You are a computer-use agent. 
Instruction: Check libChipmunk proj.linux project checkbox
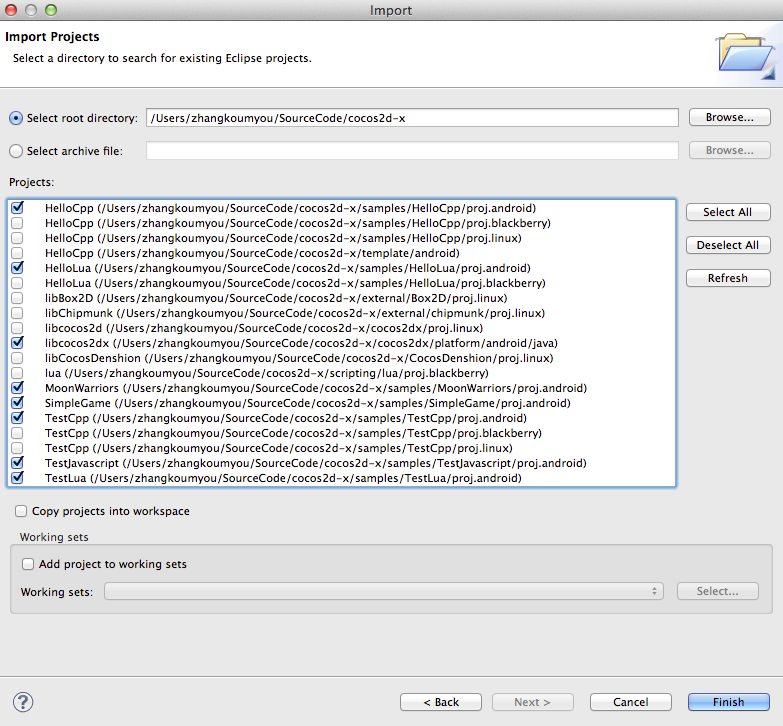coord(17,313)
